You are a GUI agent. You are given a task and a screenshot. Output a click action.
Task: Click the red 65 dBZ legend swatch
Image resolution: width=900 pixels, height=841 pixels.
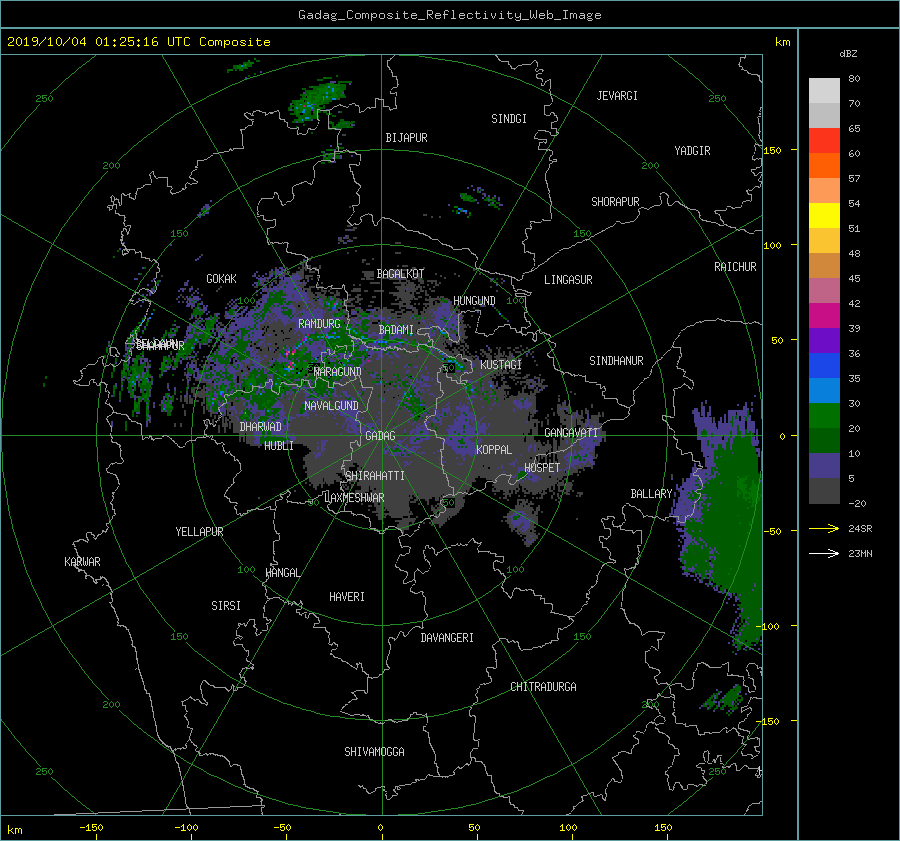tap(824, 141)
